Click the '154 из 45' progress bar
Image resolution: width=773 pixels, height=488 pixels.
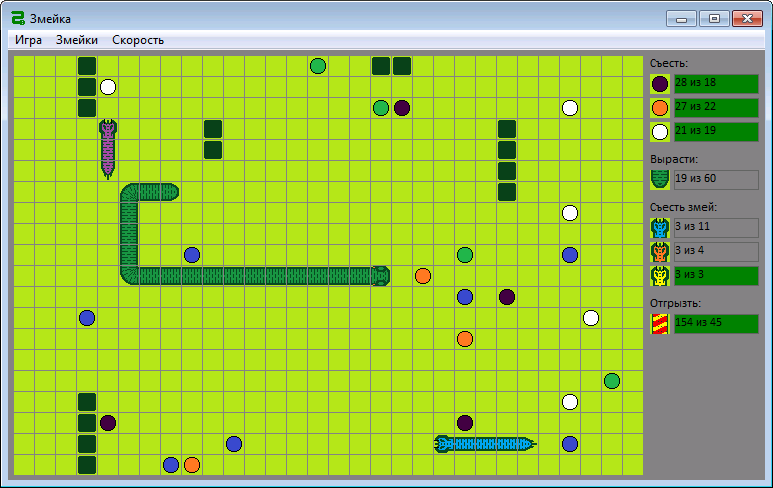click(x=716, y=324)
